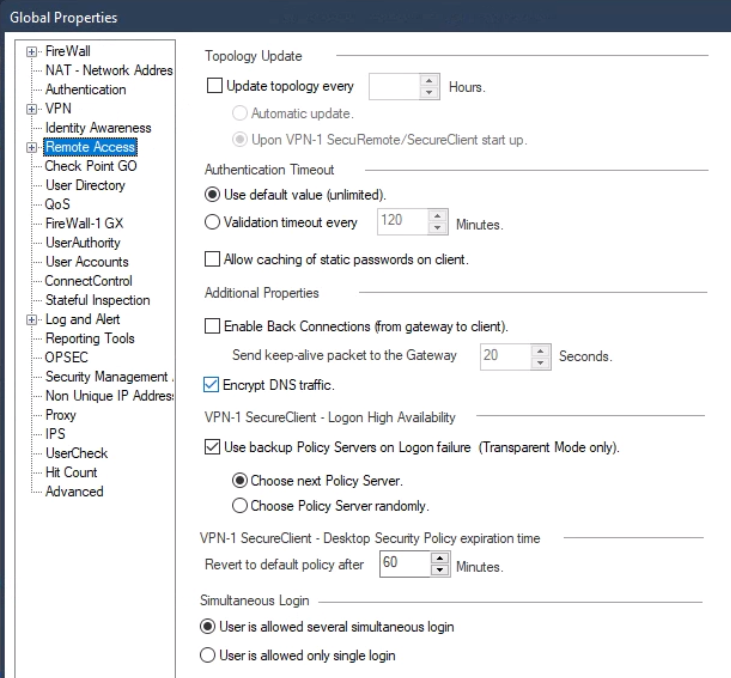Screen dimensions: 731x678
Task: Select Choose Policy Server randomly
Action: pos(240,505)
